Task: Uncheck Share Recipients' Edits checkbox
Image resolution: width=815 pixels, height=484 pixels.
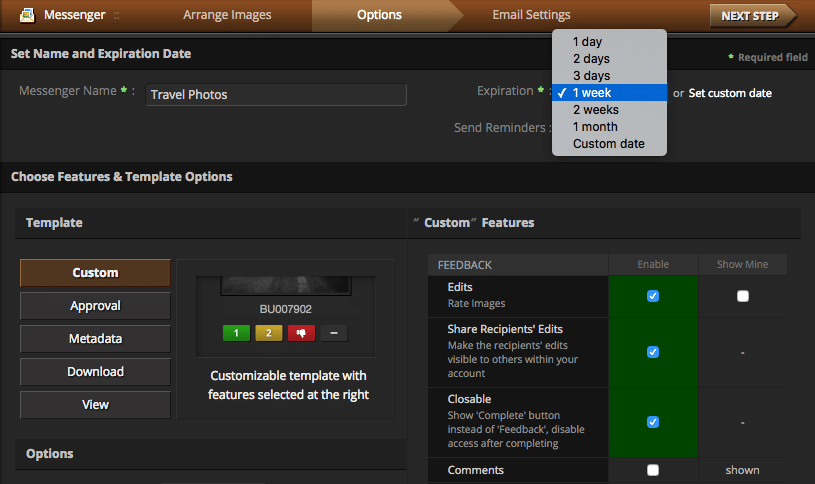Action: pyautogui.click(x=653, y=352)
